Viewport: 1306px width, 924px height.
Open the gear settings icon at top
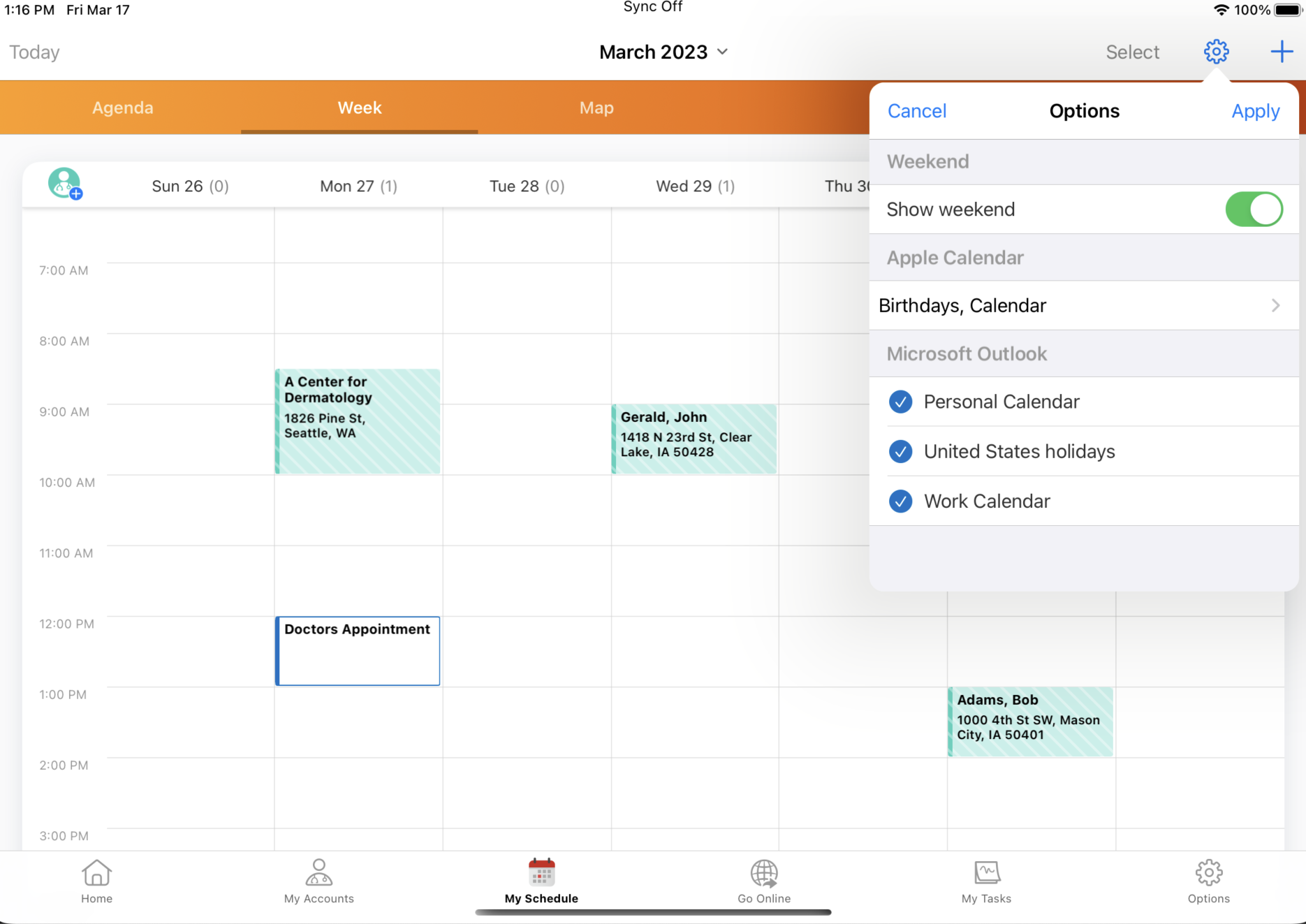coord(1216,52)
